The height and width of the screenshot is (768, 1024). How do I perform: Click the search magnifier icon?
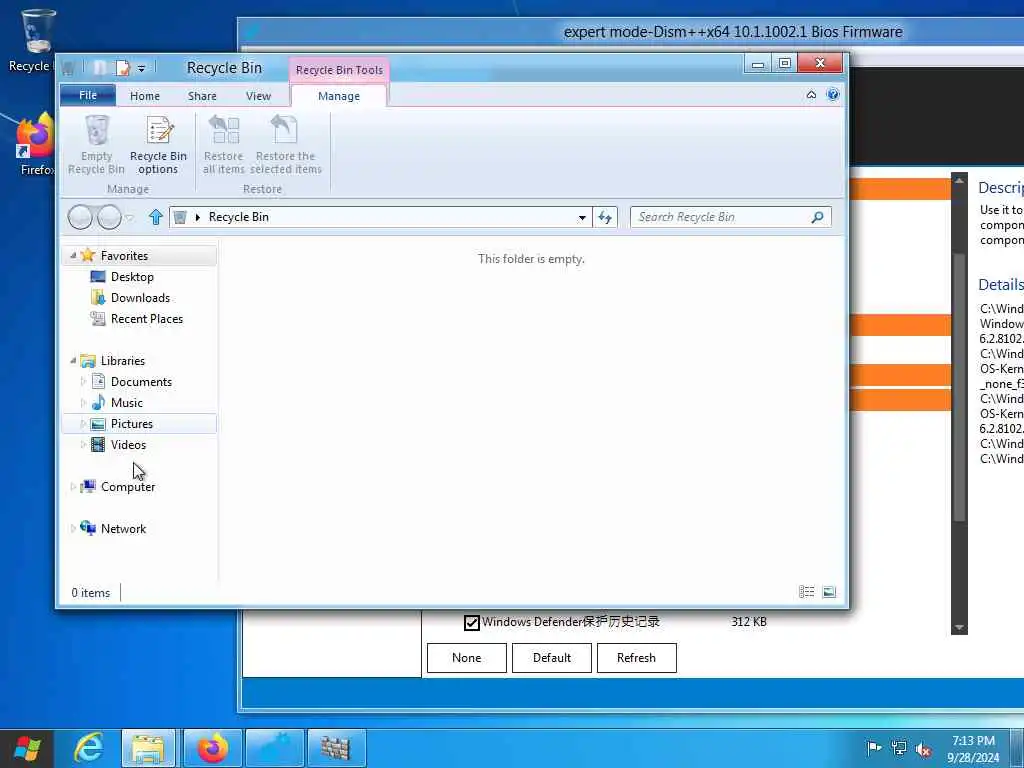coord(817,217)
